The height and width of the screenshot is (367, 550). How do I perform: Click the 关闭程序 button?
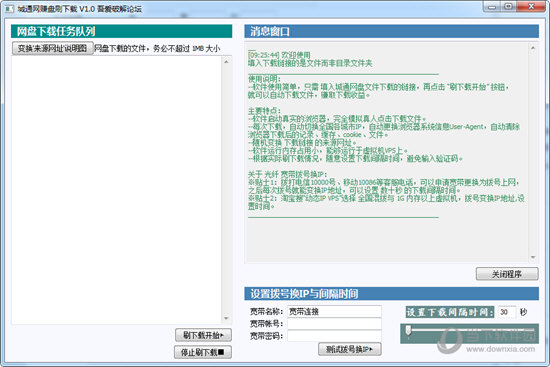point(507,274)
